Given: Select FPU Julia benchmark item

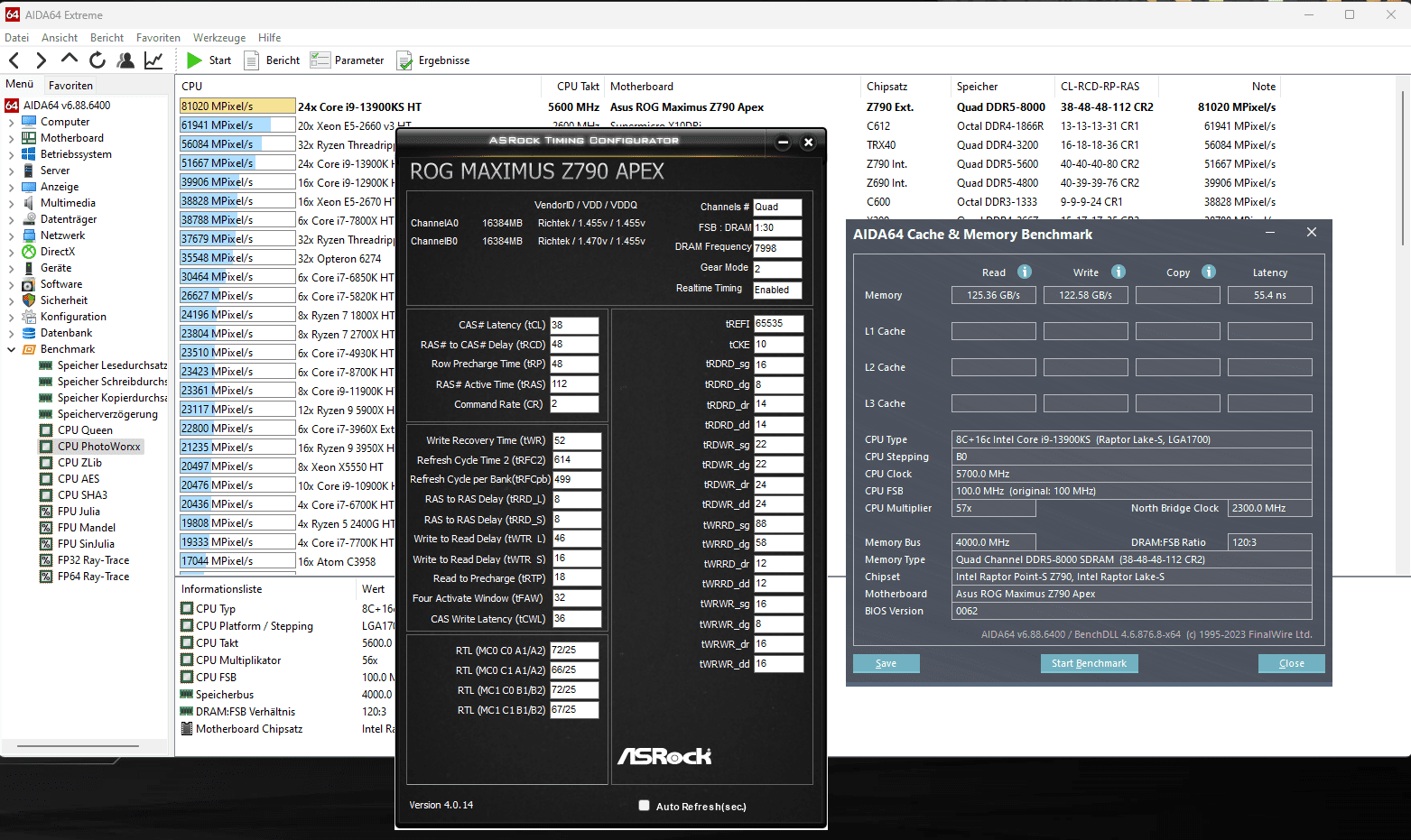Looking at the screenshot, I should click(70, 512).
